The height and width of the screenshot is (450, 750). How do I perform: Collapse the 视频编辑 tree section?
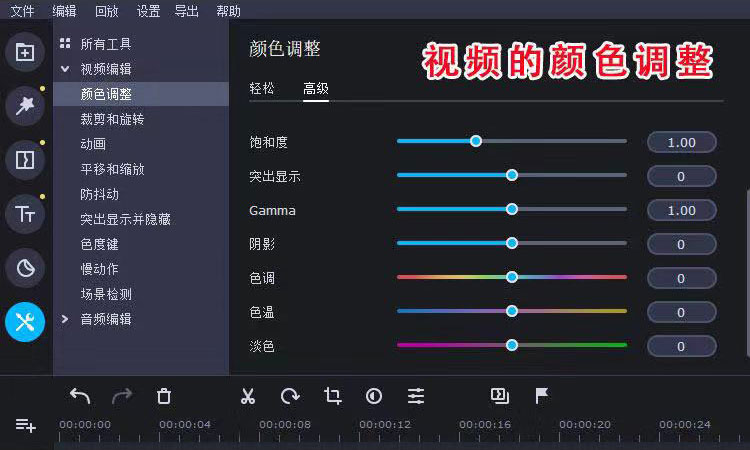pyautogui.click(x=65, y=69)
